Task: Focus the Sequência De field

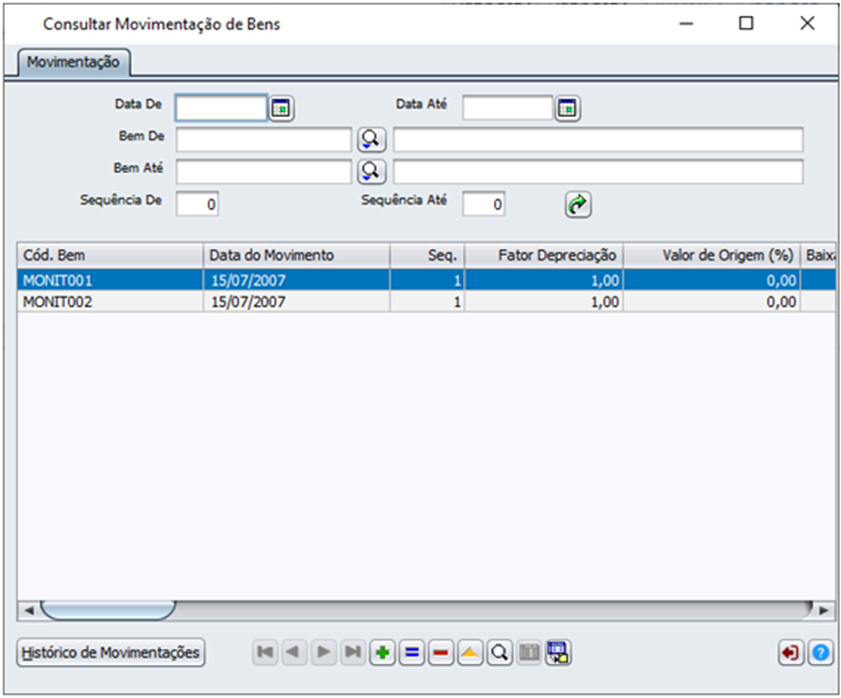Action: pyautogui.click(x=197, y=204)
